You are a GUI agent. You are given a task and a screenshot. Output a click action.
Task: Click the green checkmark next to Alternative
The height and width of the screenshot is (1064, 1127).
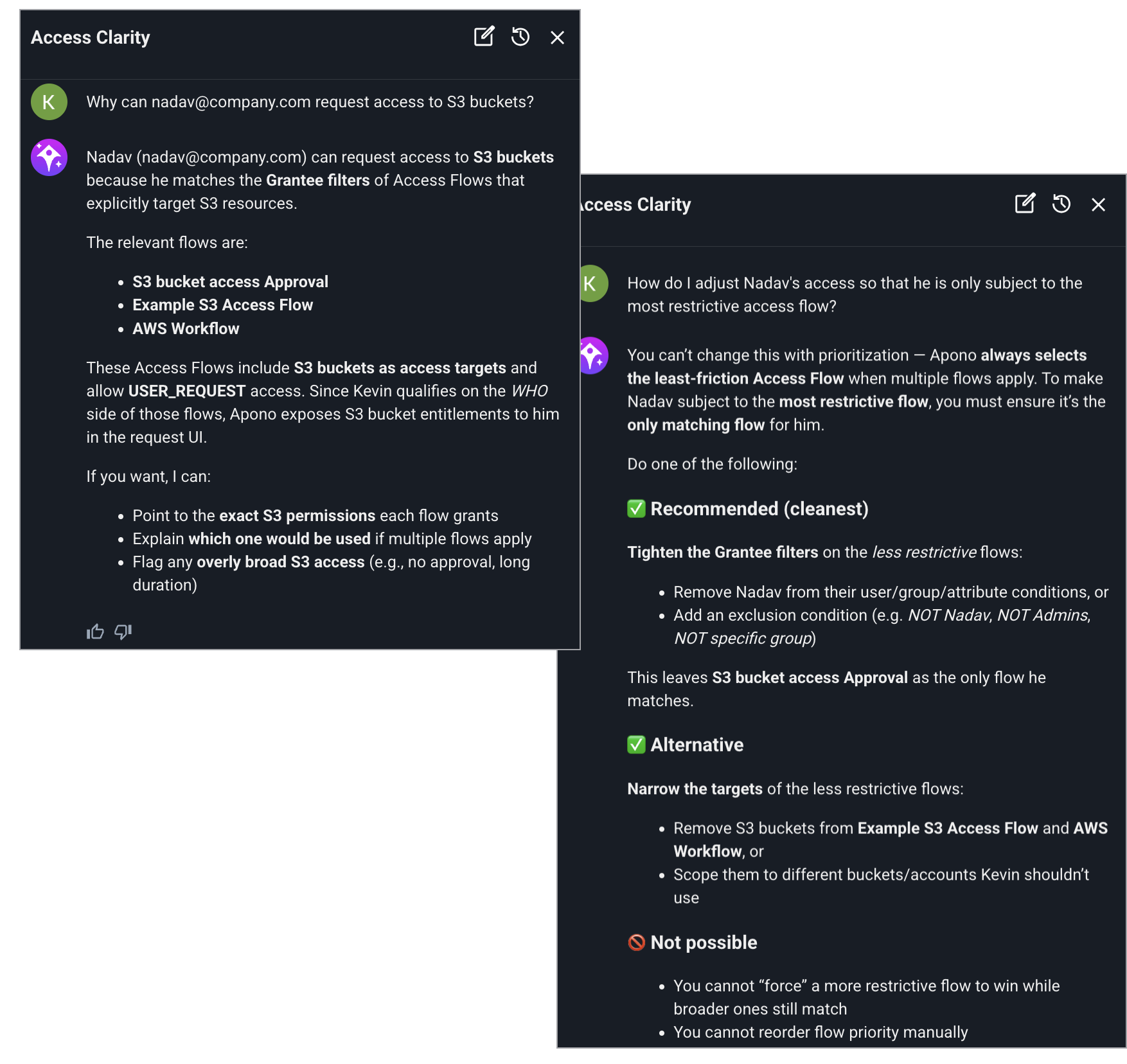click(636, 745)
